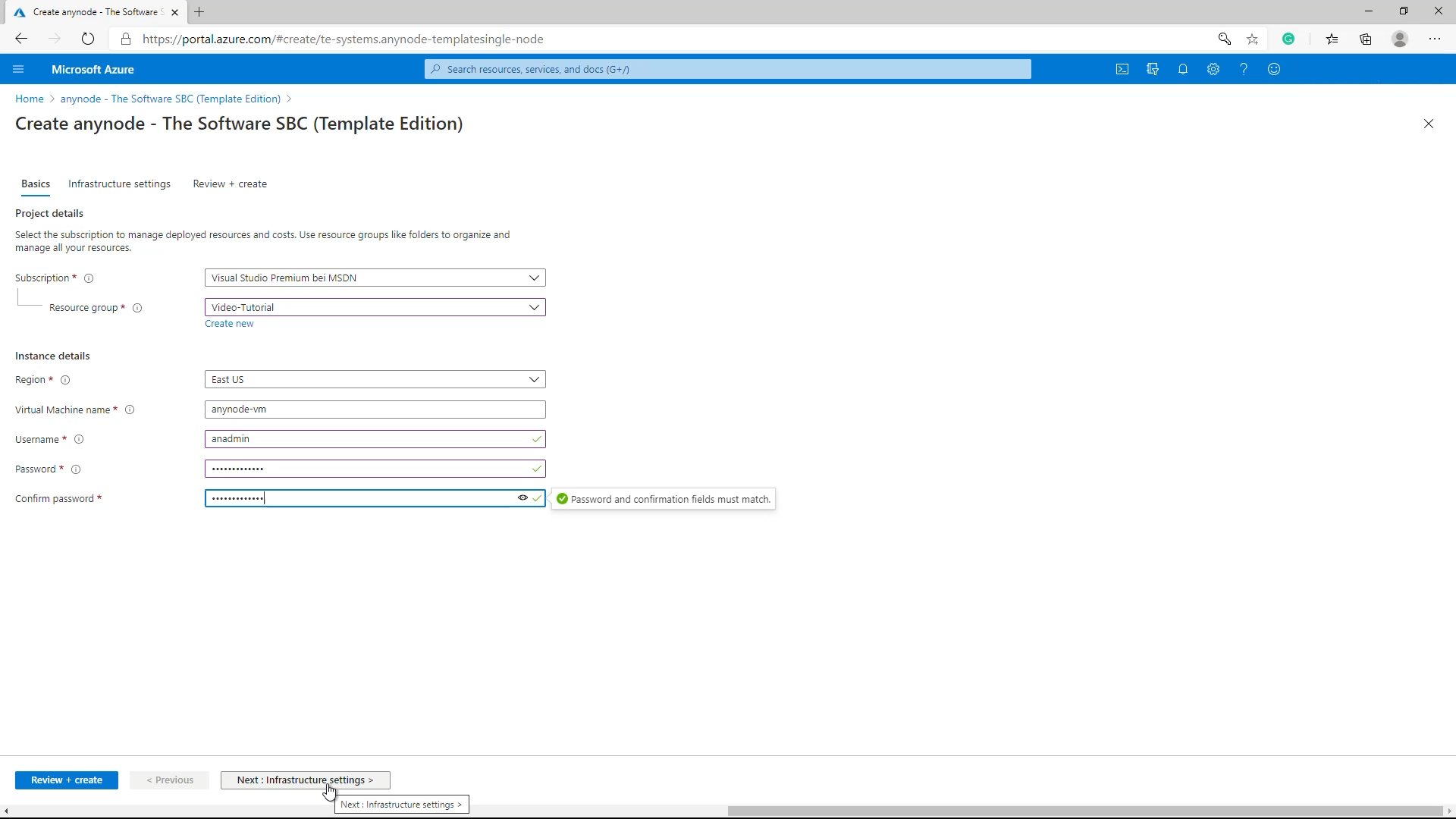Open the Grammarly extension icon
The height and width of the screenshot is (819, 1456).
[1288, 39]
